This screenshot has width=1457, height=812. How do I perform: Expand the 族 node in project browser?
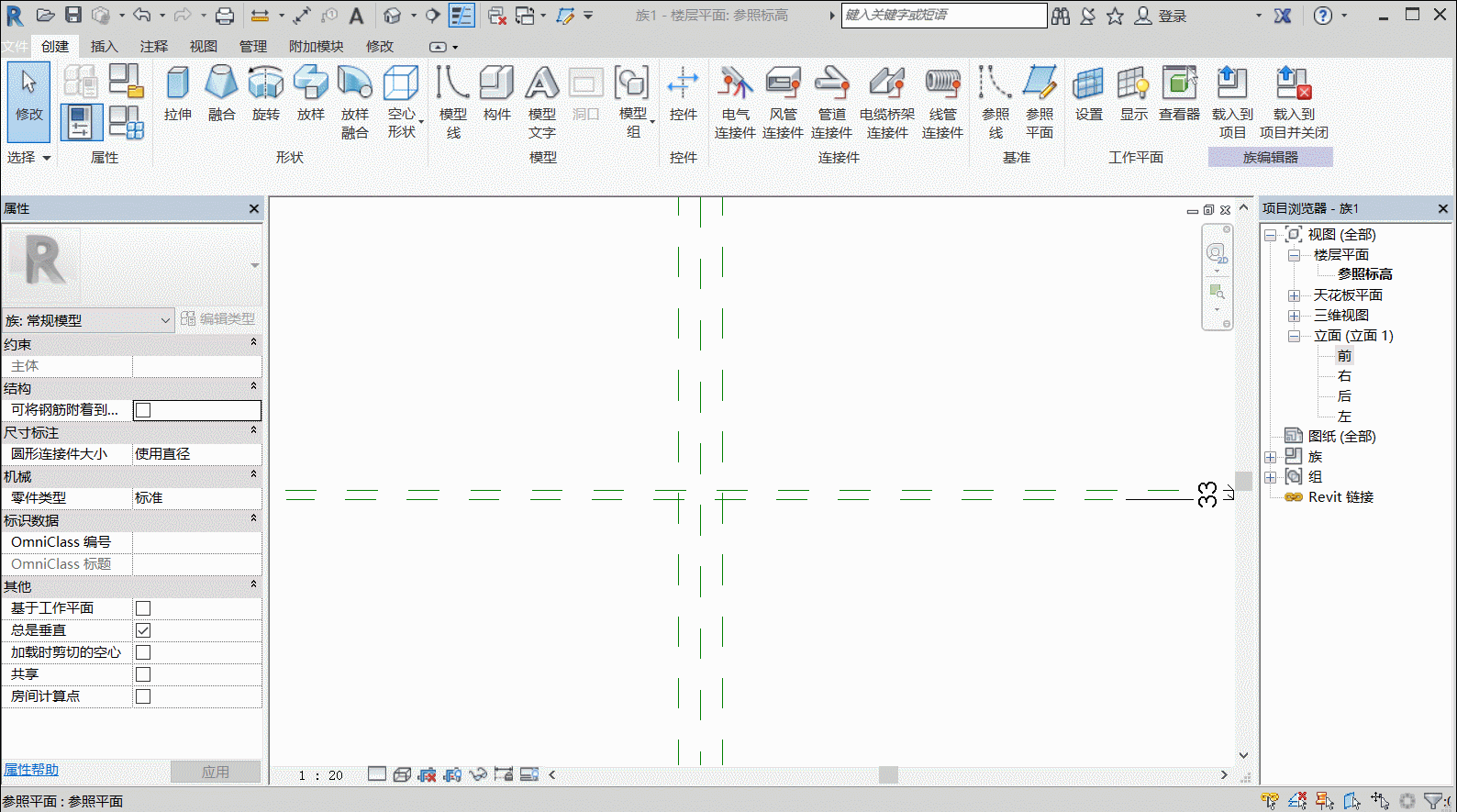point(1271,457)
